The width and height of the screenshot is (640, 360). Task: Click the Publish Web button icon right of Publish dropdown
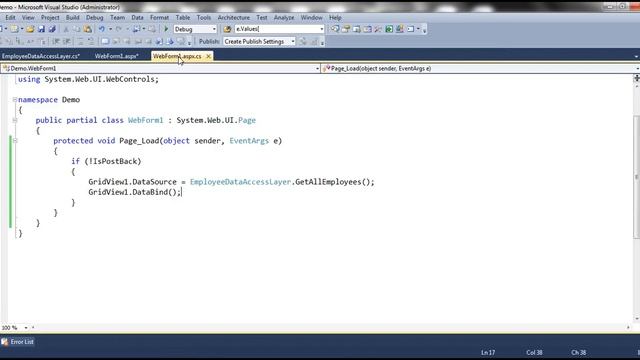303,42
